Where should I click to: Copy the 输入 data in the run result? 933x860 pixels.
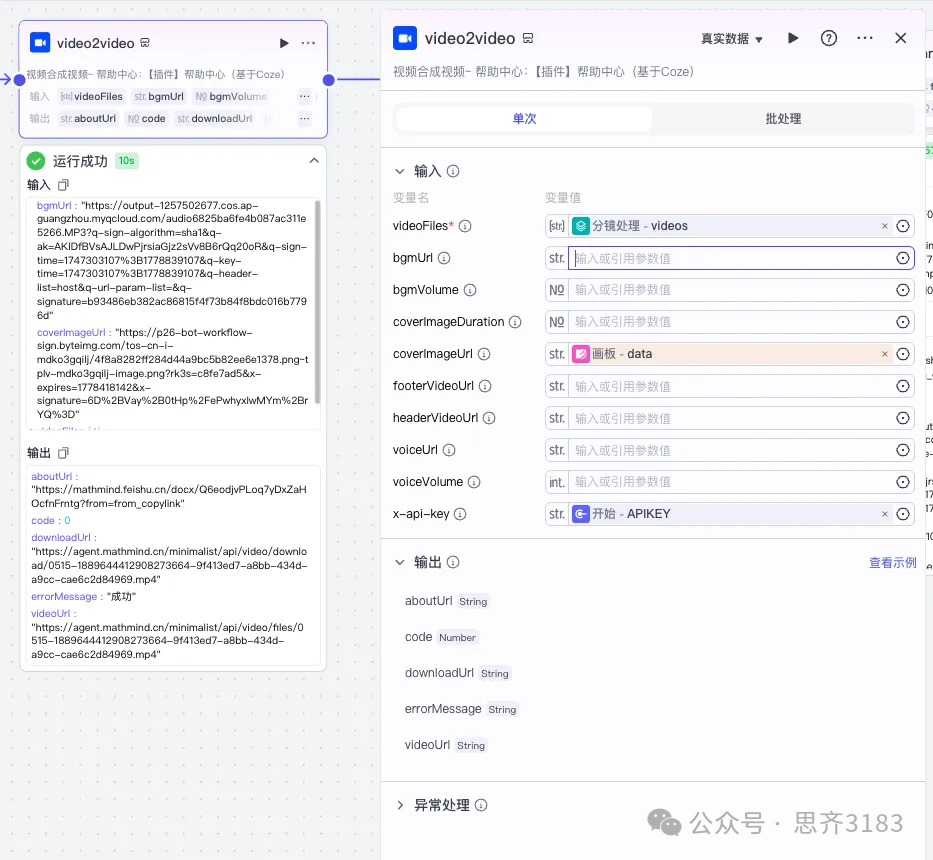click(x=63, y=185)
